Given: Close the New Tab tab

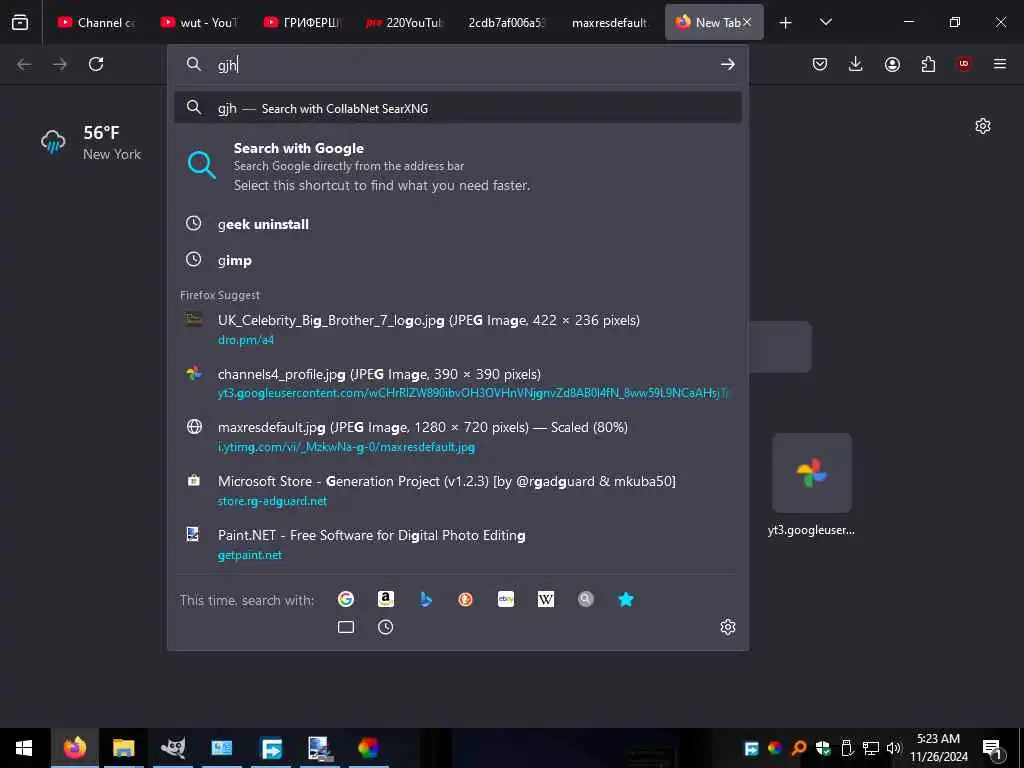Looking at the screenshot, I should coord(747,22).
